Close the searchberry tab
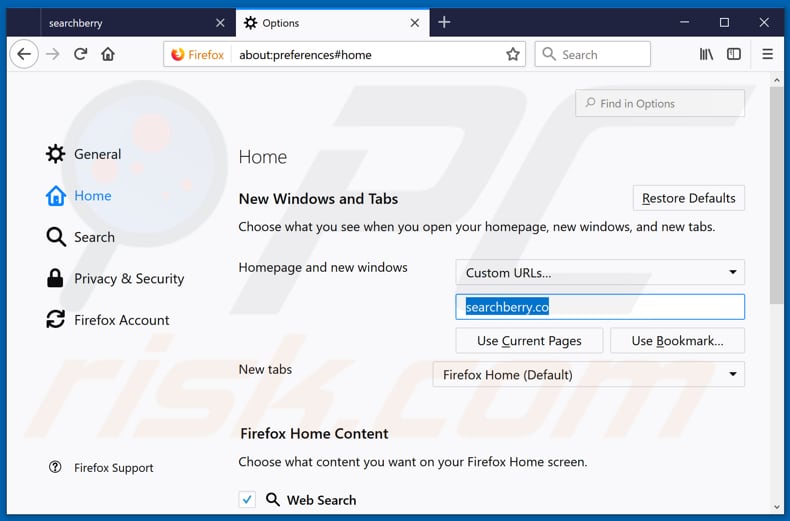790x521 pixels. (220, 23)
